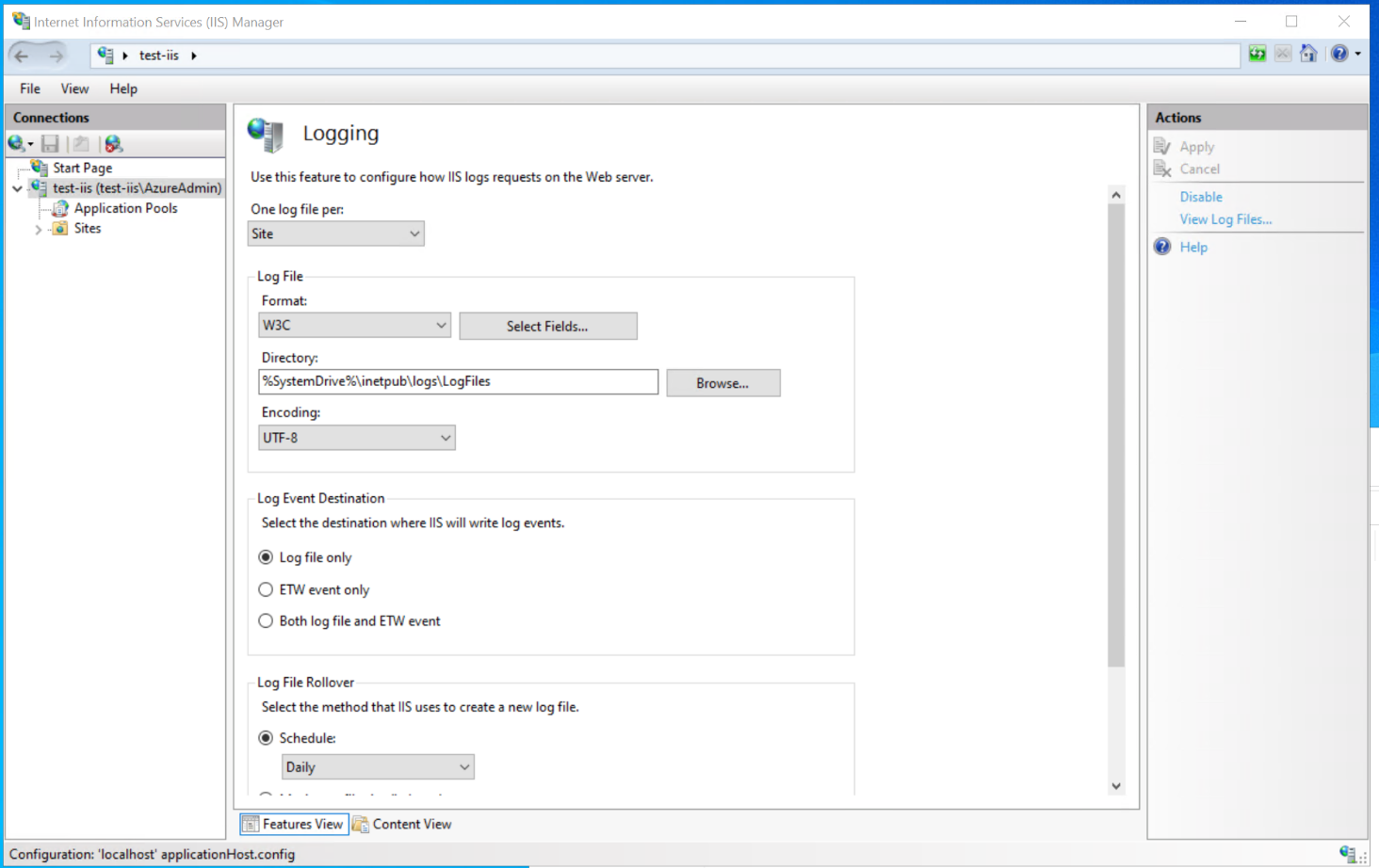Viewport: 1379px width, 868px height.
Task: Click the Forward navigation arrow
Action: click(x=57, y=56)
